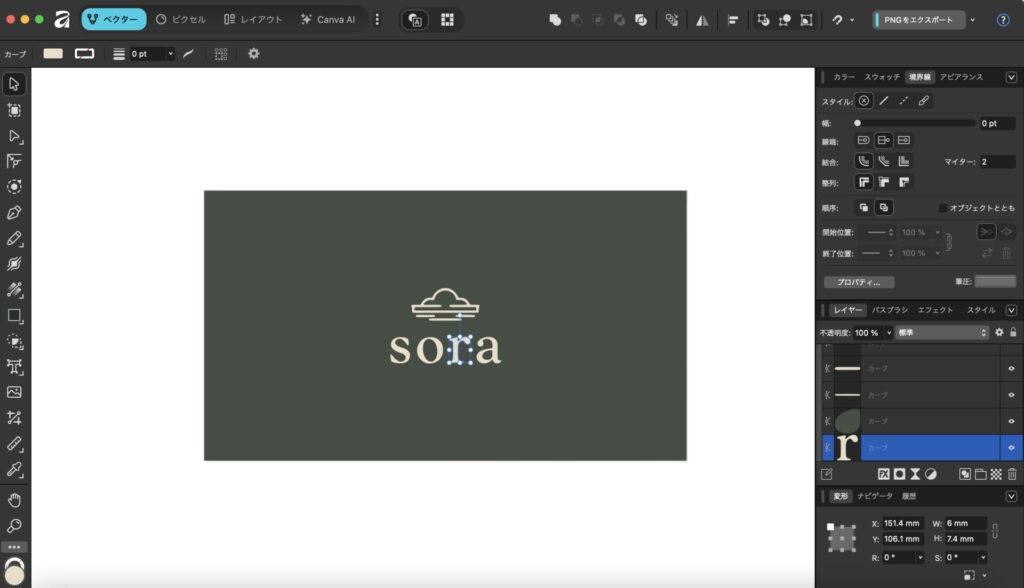Select the Node tool
The height and width of the screenshot is (588, 1024).
pos(14,135)
